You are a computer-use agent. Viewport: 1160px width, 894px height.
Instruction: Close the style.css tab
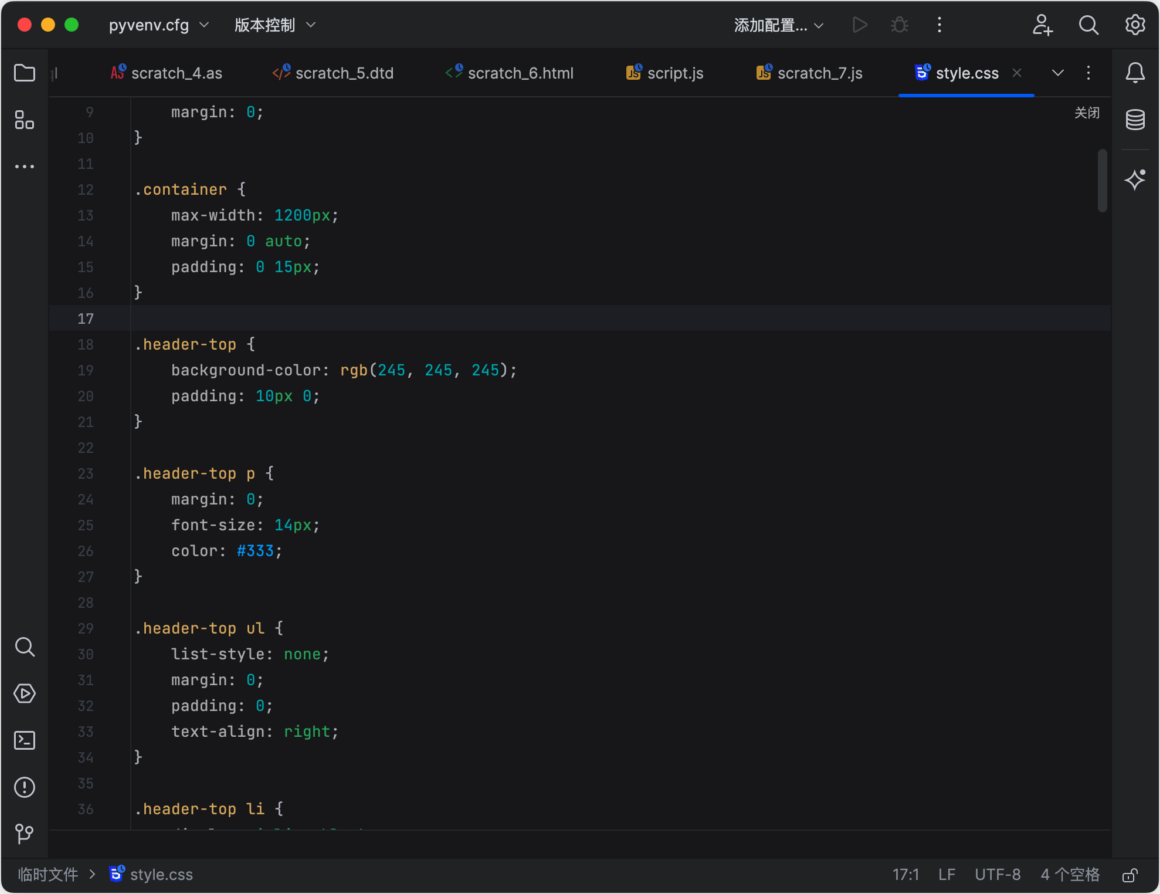click(1017, 73)
